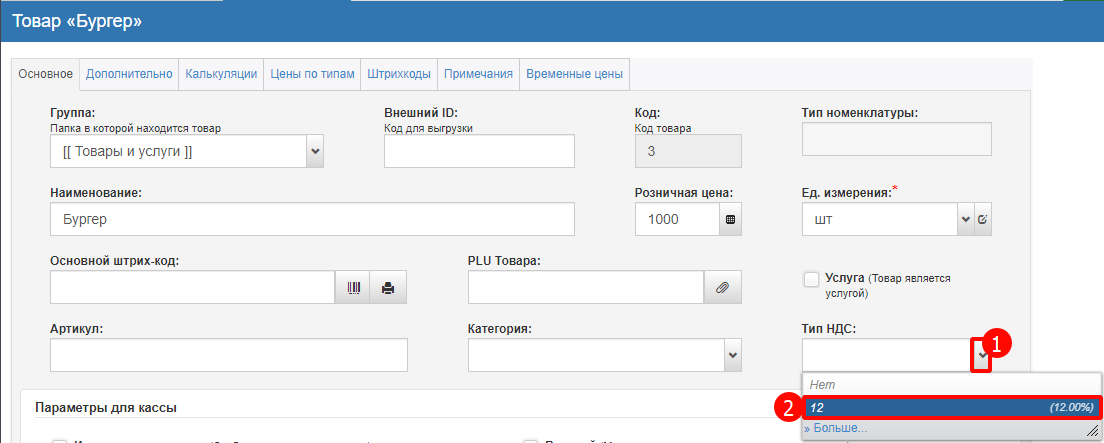Click the paperclip icon by PLU Товара
Image resolution: width=1104 pixels, height=443 pixels.
tap(722, 288)
